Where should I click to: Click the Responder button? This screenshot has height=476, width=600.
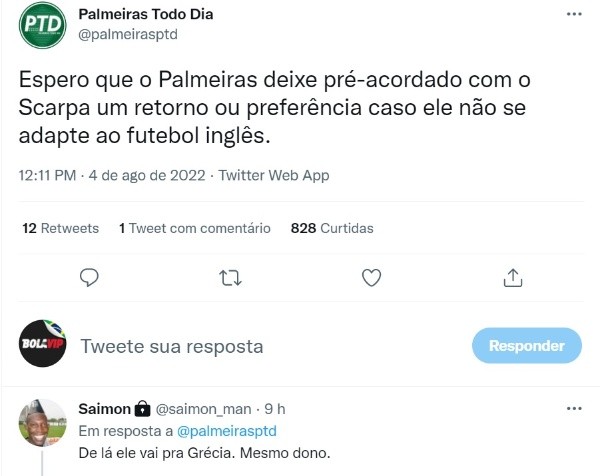[x=526, y=346]
